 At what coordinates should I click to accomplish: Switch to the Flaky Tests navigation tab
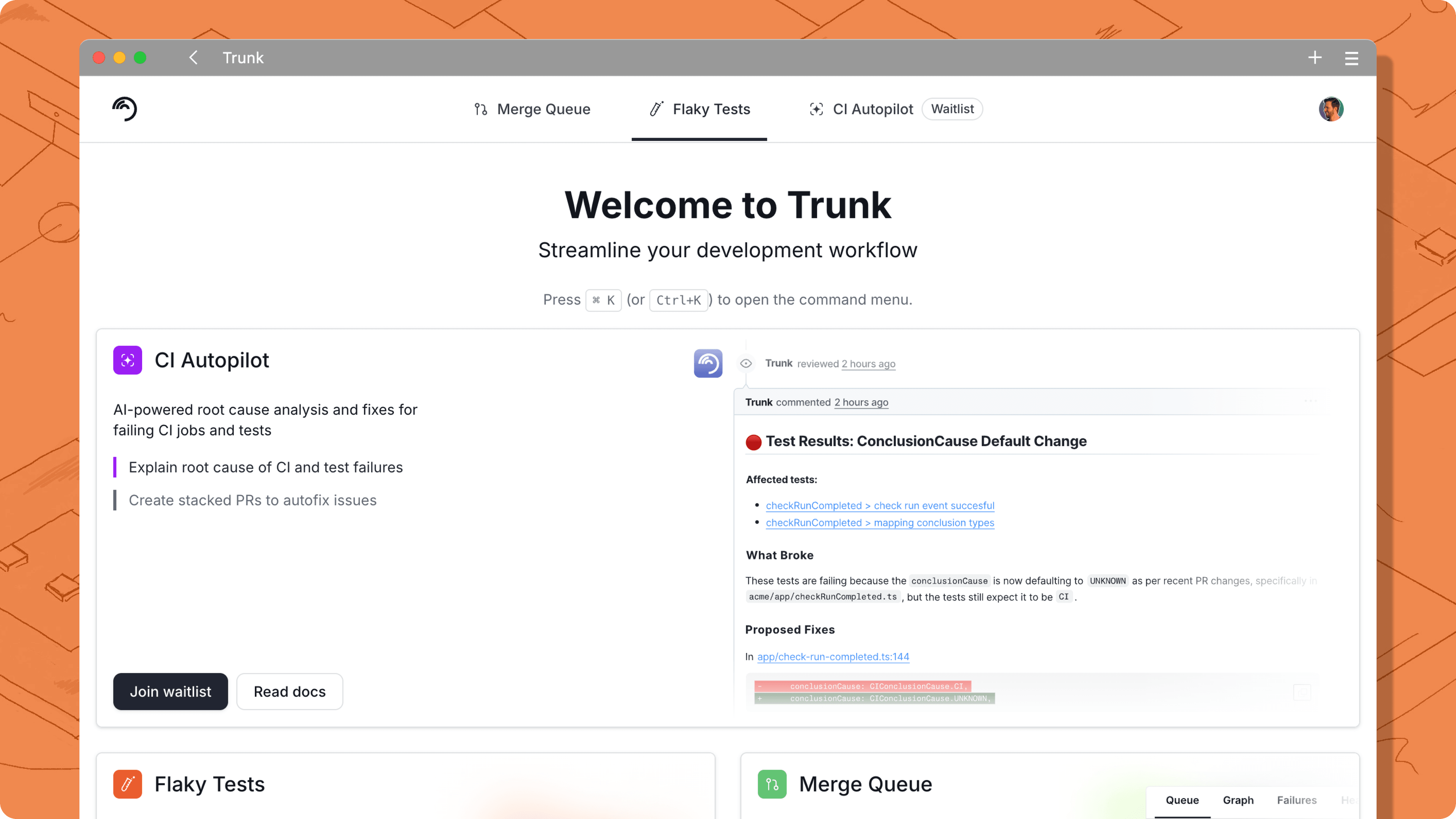click(x=700, y=109)
